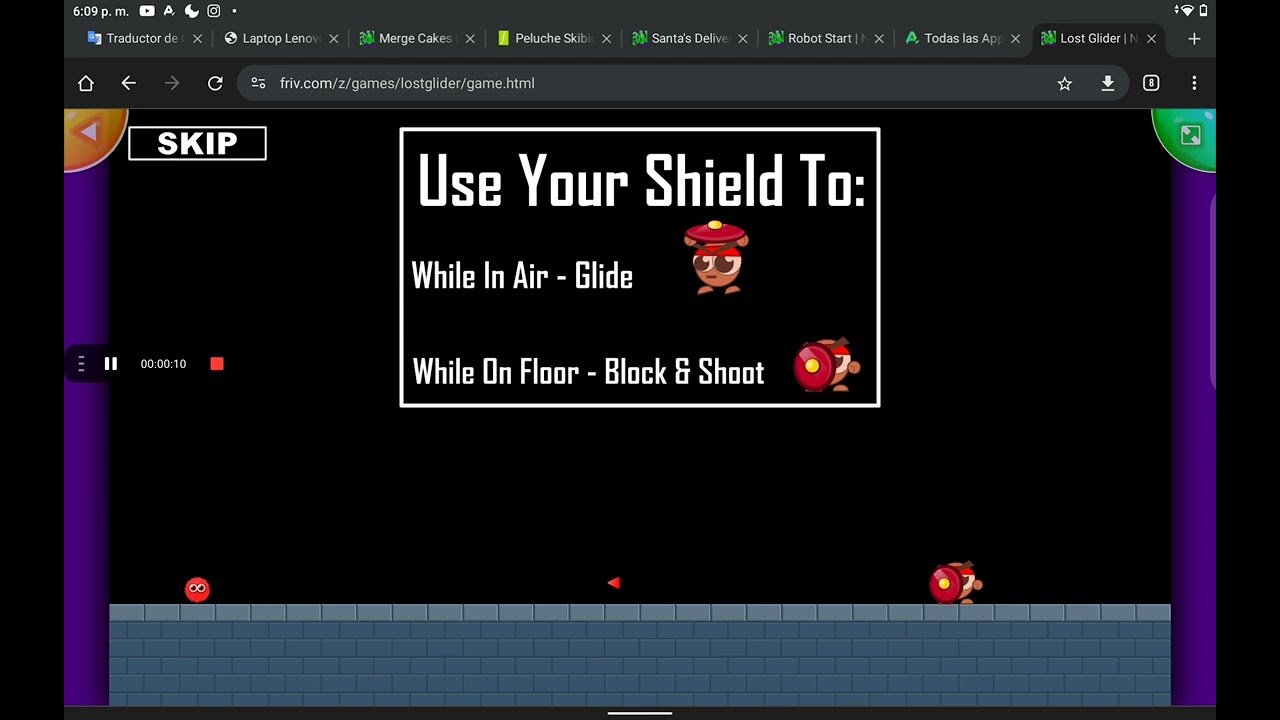Tap the YouTube notification icon in the status bar
This screenshot has height=720, width=1280.
tap(148, 11)
